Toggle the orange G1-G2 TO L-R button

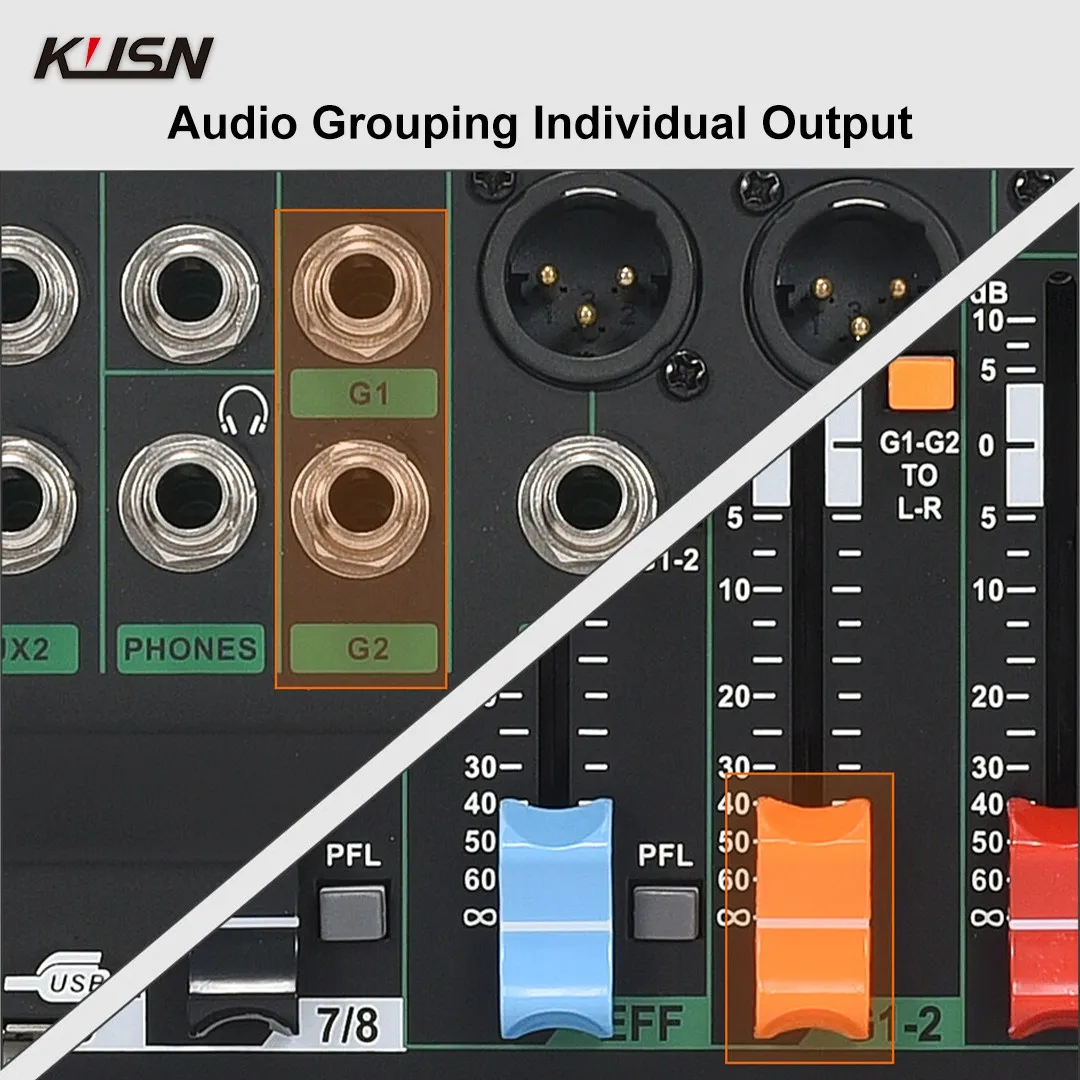pyautogui.click(x=921, y=384)
